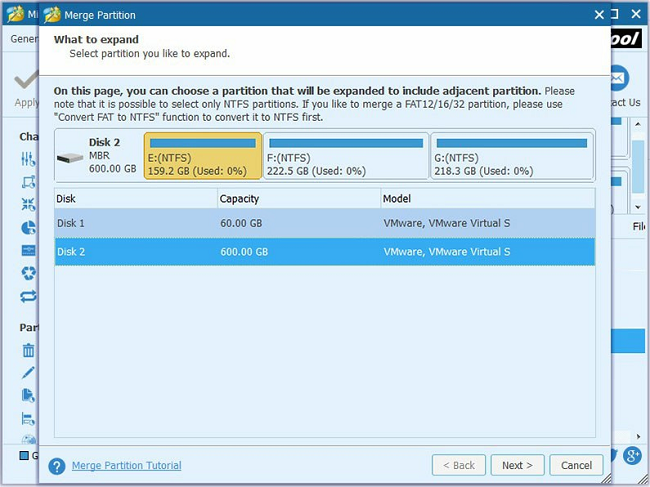The width and height of the screenshot is (650, 487).
Task: Select the E: NTFS partition block
Action: click(x=203, y=156)
